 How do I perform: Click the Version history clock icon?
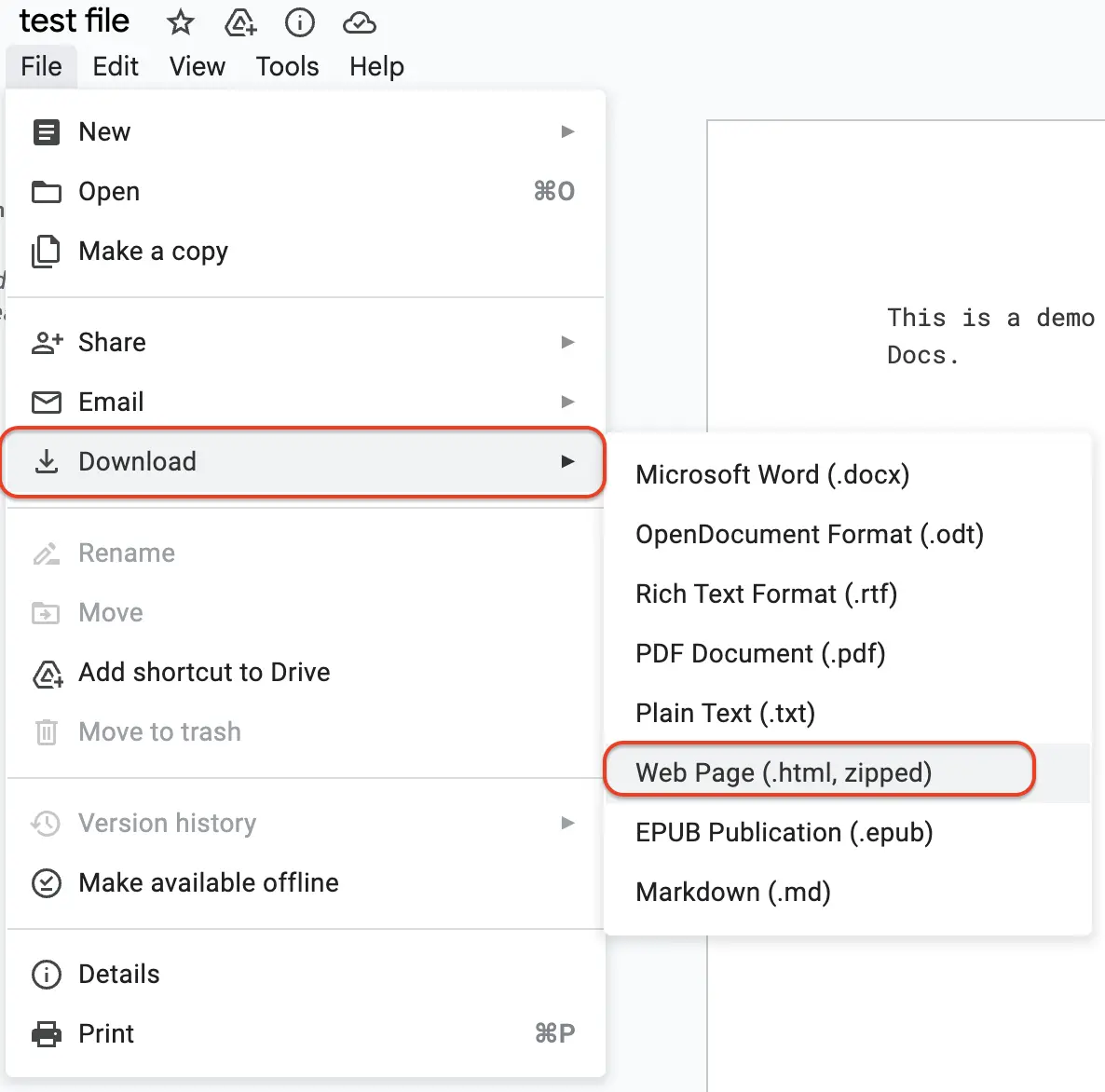[x=47, y=824]
